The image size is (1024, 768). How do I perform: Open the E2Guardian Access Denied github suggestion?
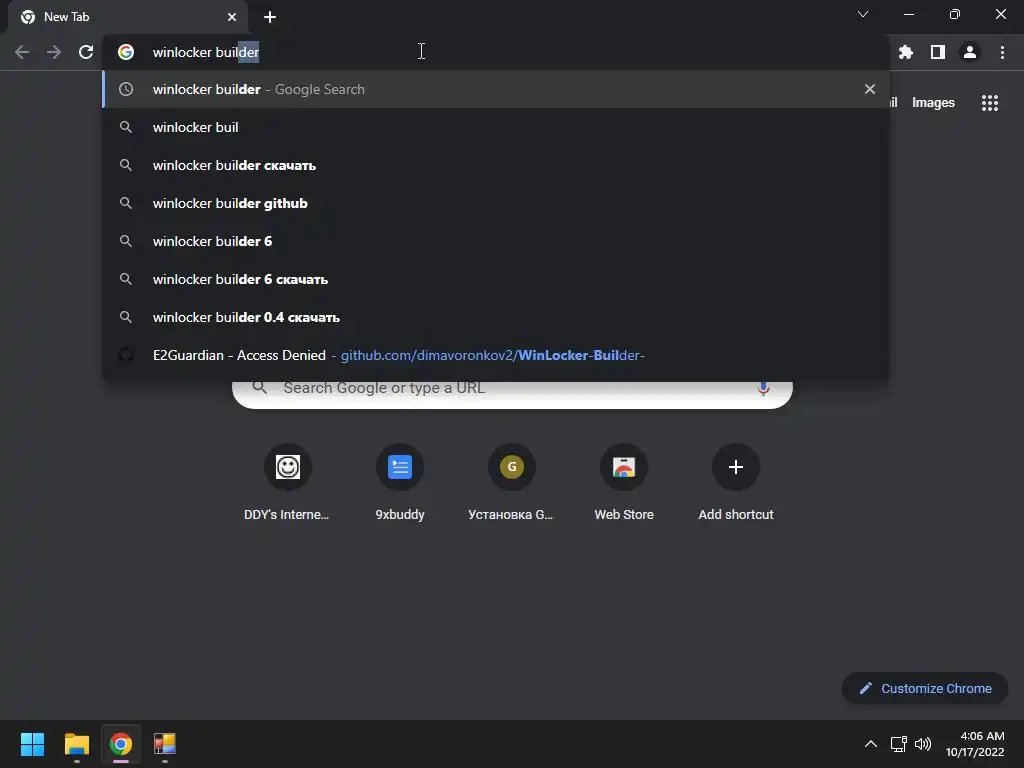coord(496,355)
